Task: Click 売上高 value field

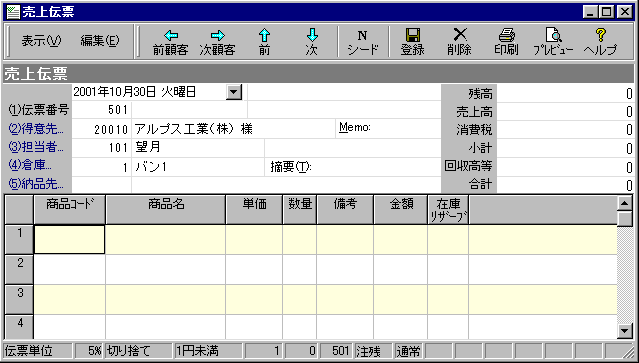Action: [x=565, y=112]
